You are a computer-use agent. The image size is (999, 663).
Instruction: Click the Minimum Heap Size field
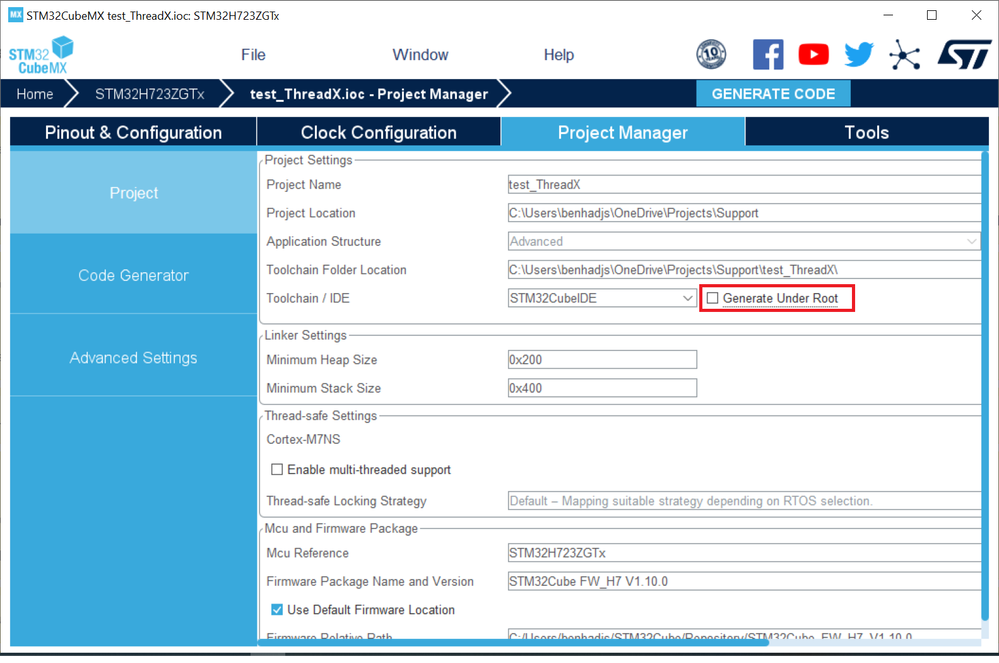point(602,360)
